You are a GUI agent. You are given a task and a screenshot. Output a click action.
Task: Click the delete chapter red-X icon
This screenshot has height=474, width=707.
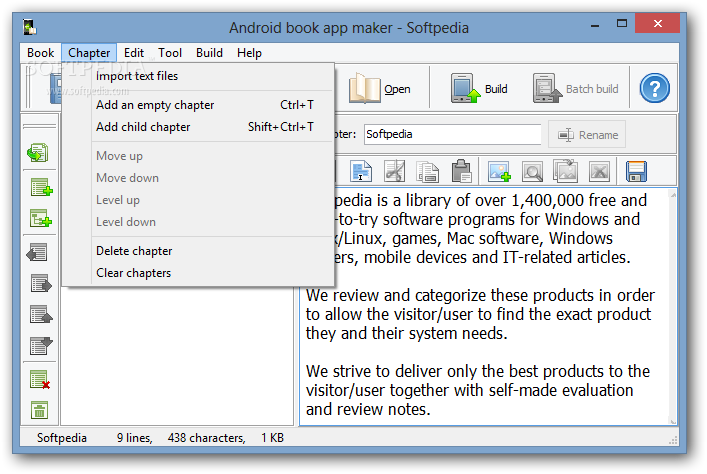(x=40, y=380)
